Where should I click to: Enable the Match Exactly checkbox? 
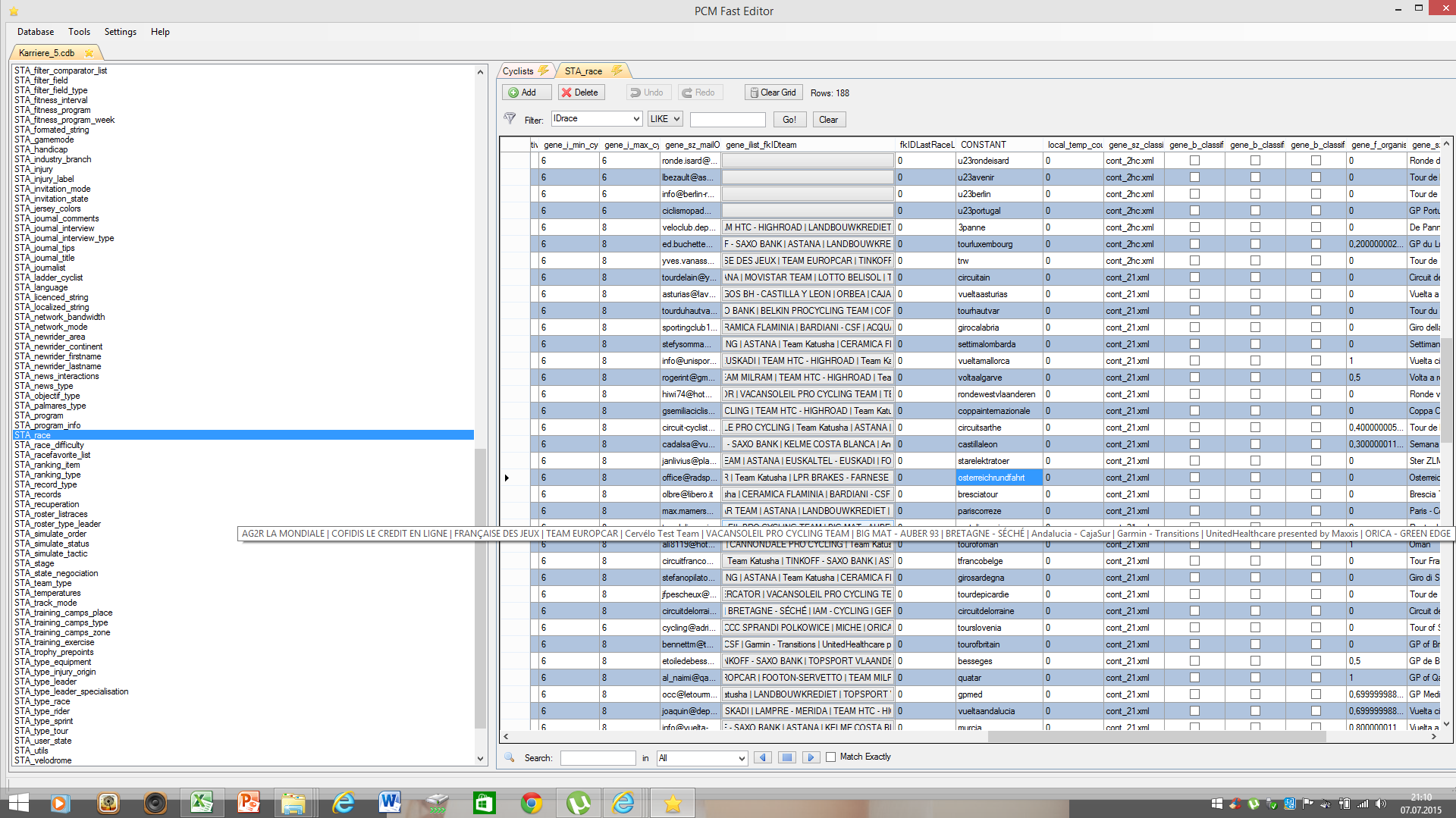(x=831, y=757)
